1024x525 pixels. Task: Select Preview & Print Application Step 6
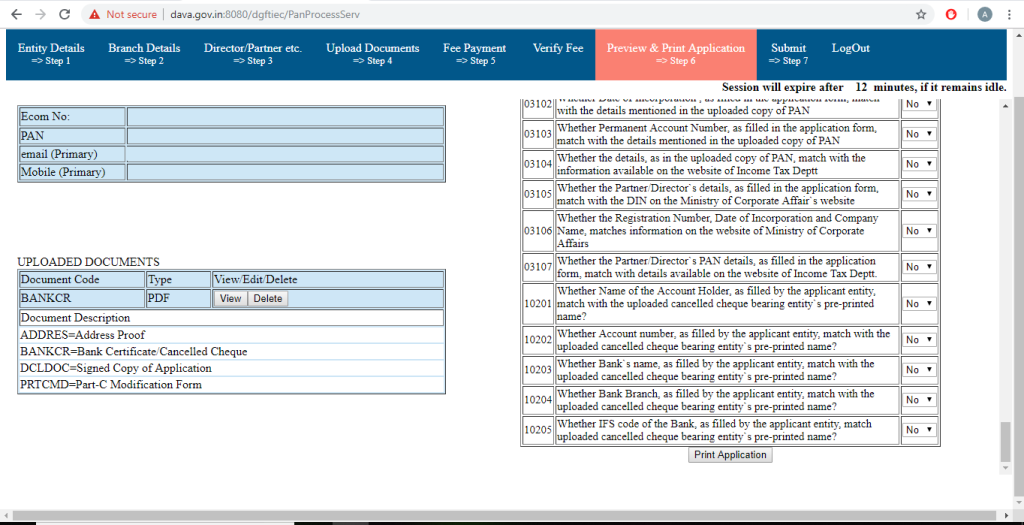tap(676, 54)
